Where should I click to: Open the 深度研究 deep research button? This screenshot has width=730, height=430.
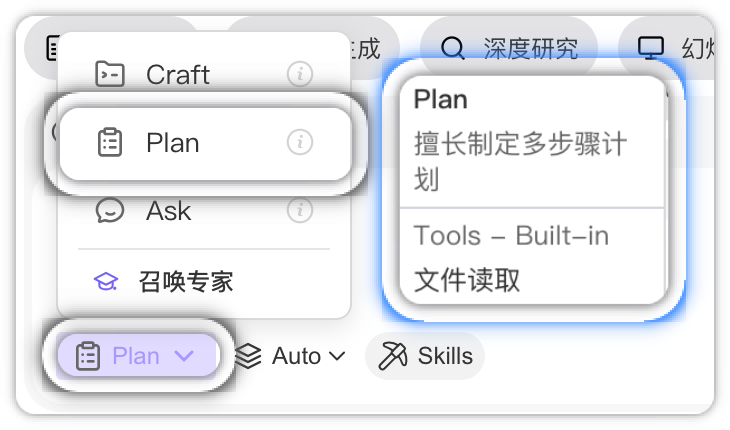pos(509,48)
